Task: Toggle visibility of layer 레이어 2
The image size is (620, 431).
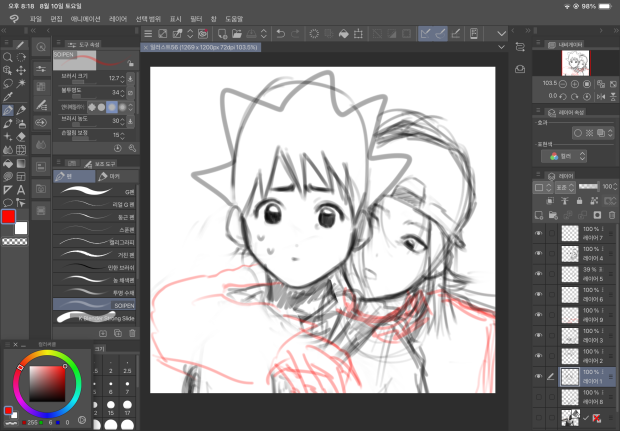Action: coord(538,355)
